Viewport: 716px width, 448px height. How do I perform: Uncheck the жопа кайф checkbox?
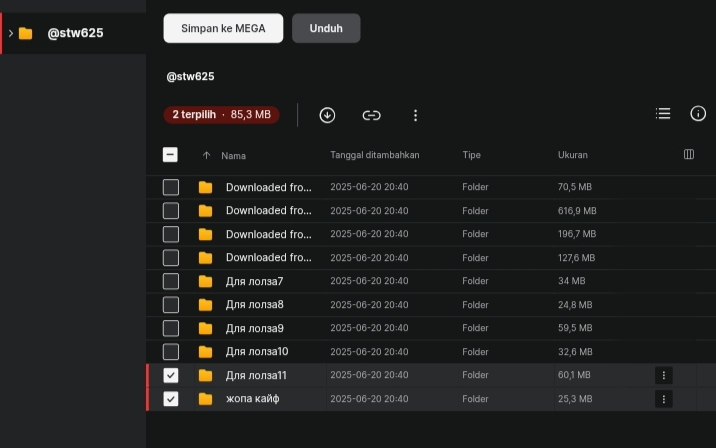[x=171, y=399]
